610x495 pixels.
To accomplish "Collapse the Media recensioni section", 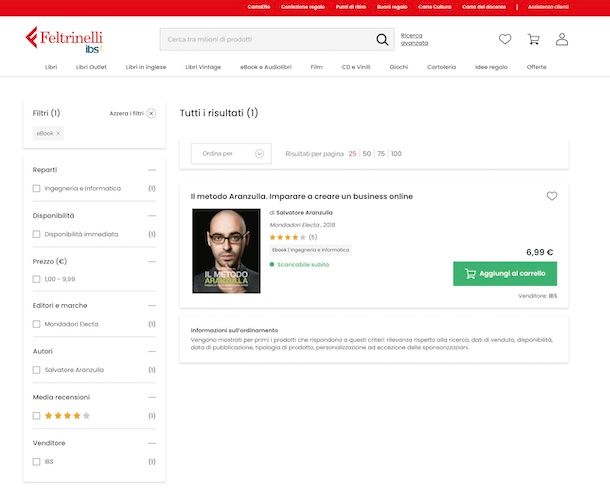I will point(152,397).
